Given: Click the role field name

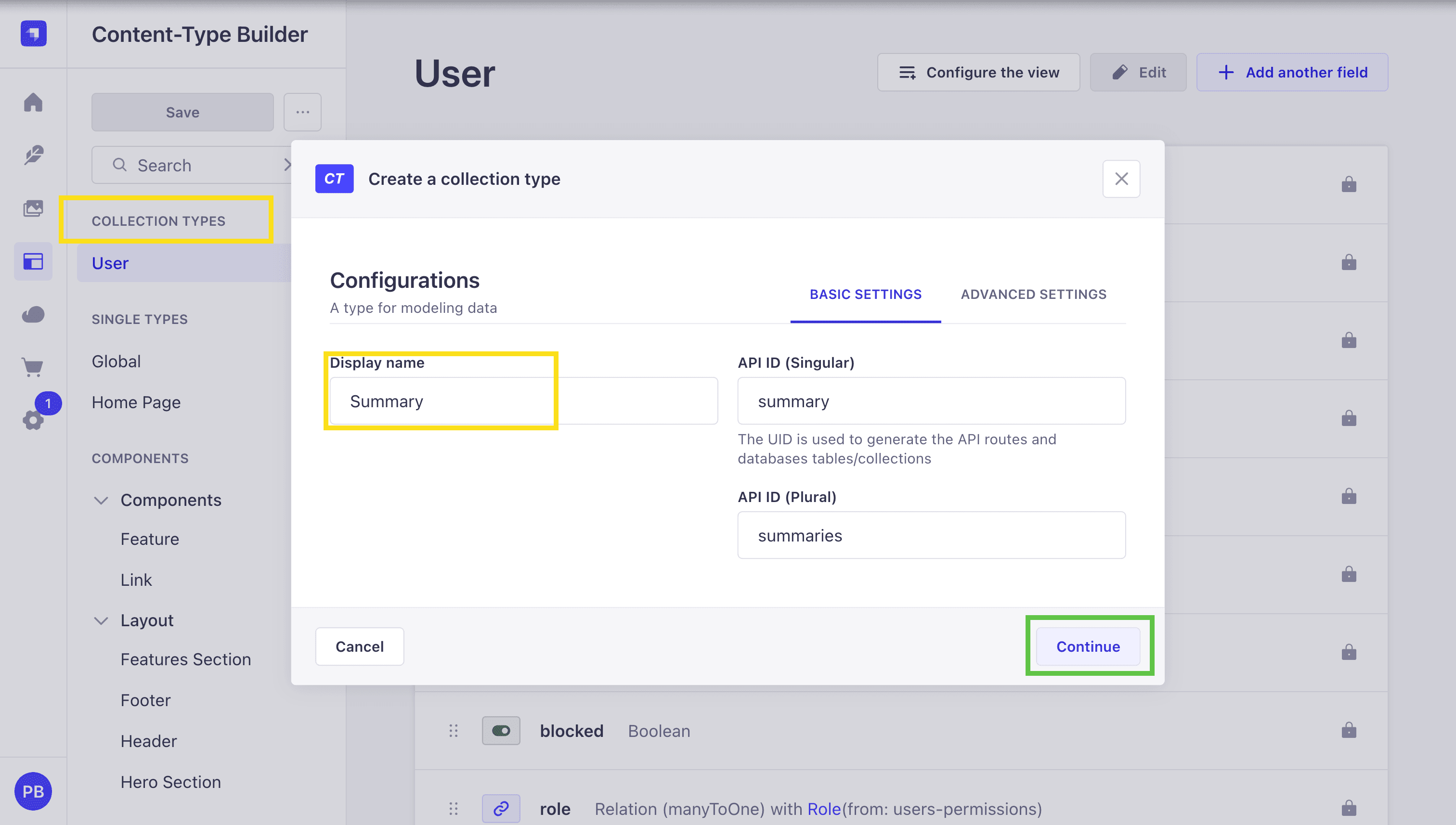Looking at the screenshot, I should click(x=555, y=809).
